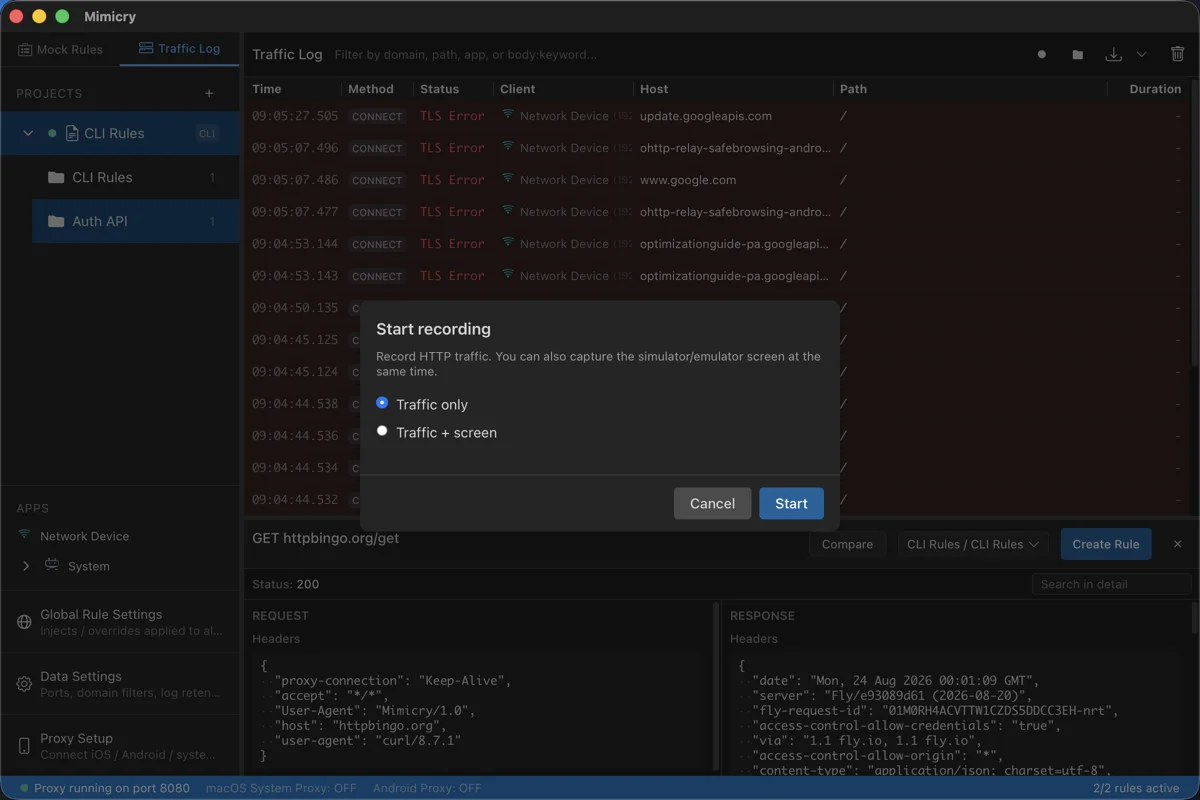This screenshot has height=800, width=1200.
Task: Click the record dot icon in toolbar
Action: click(1042, 54)
